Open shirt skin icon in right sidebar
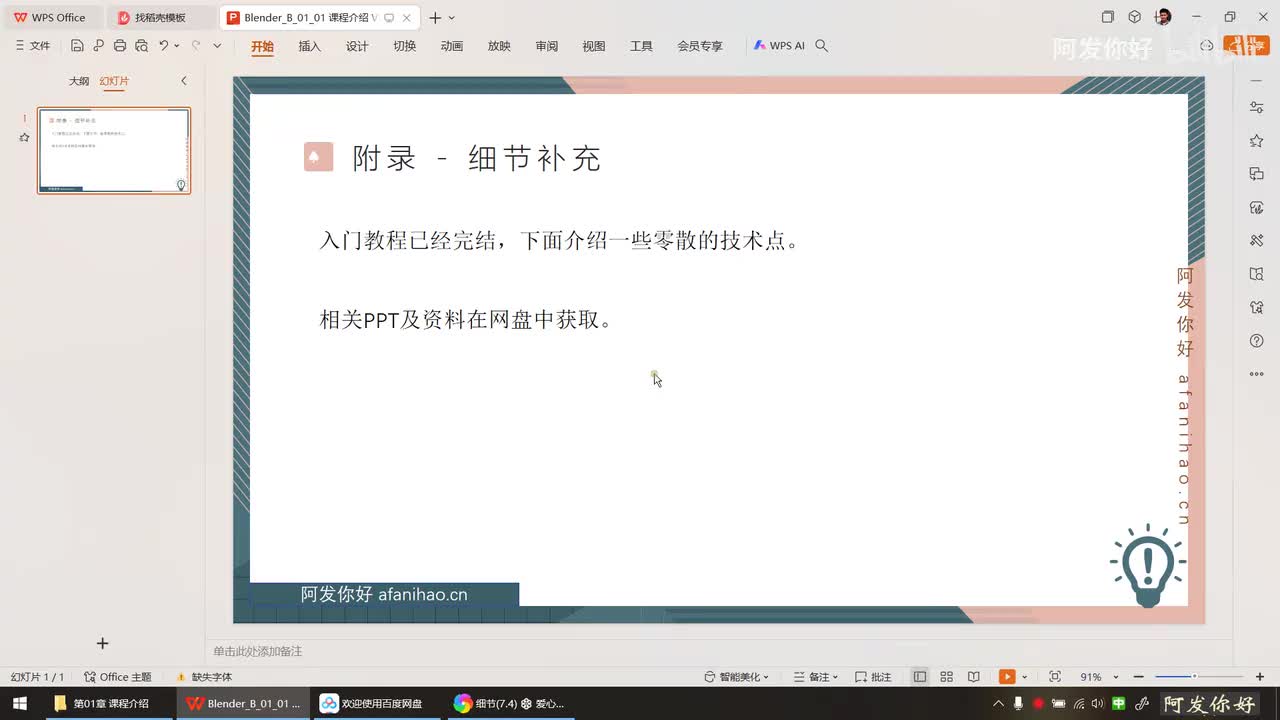Screen dimensions: 1280x720 point(1257,307)
